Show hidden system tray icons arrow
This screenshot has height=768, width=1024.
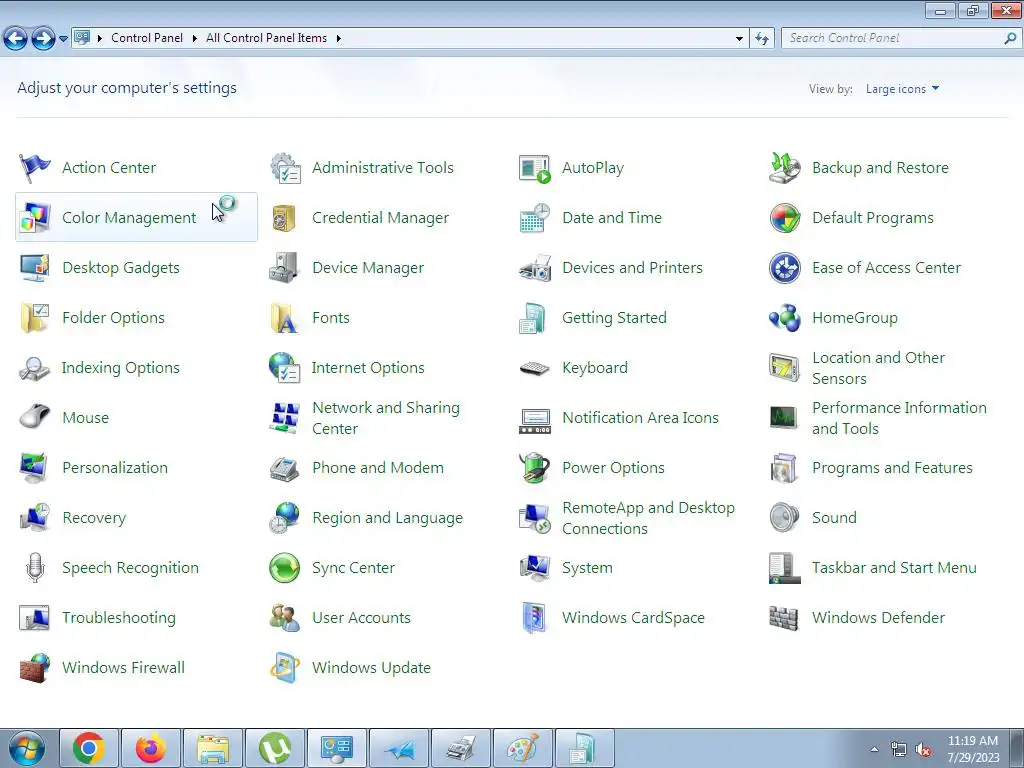pos(874,749)
